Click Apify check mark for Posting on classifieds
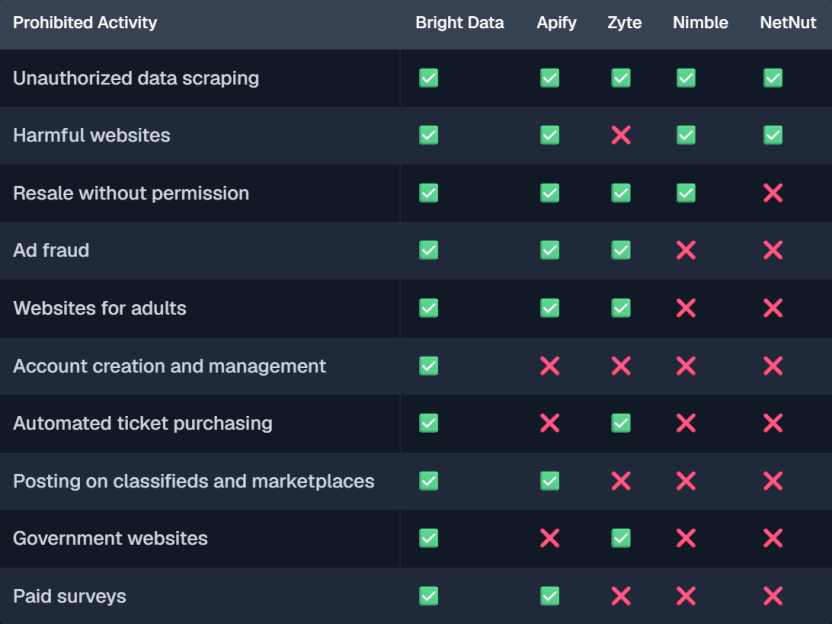The width and height of the screenshot is (832, 624). click(549, 481)
